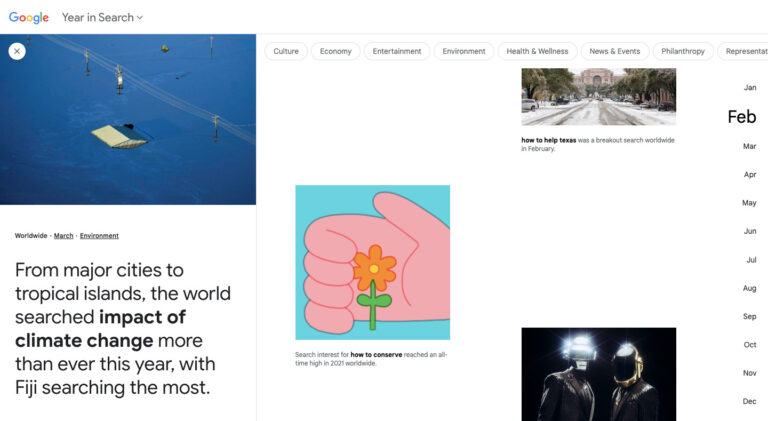Image resolution: width=768 pixels, height=421 pixels.
Task: Jump to Feb in the month timeline
Action: tap(742, 117)
